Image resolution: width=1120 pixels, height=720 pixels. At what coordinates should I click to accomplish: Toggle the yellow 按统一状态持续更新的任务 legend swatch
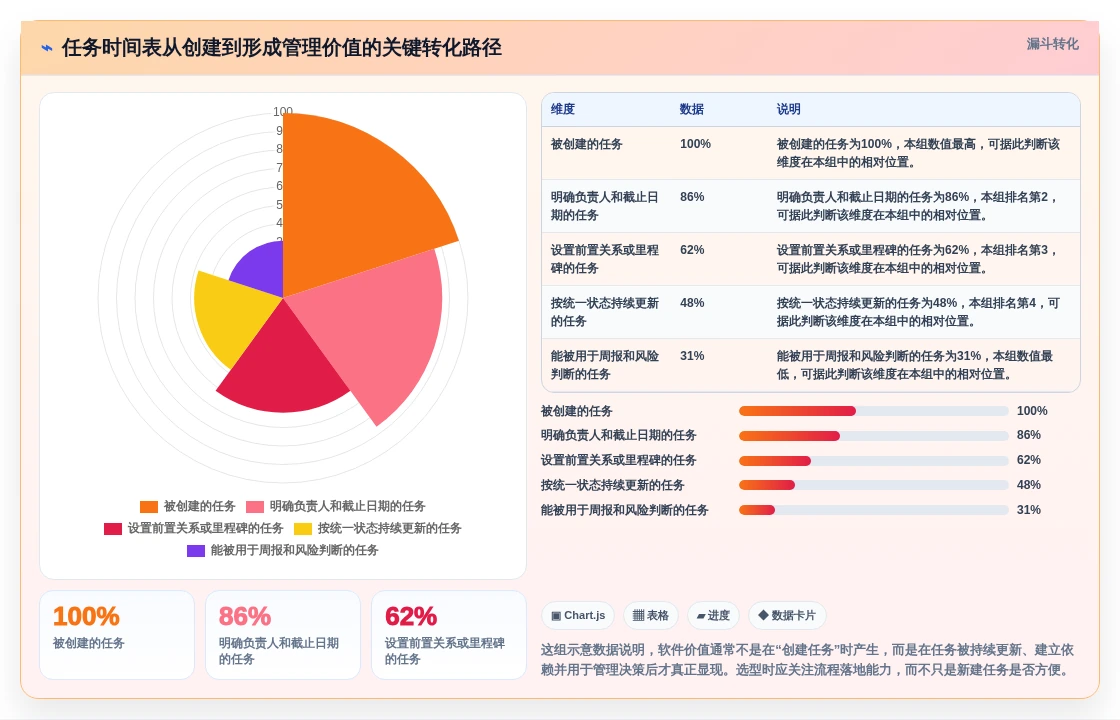(x=303, y=529)
